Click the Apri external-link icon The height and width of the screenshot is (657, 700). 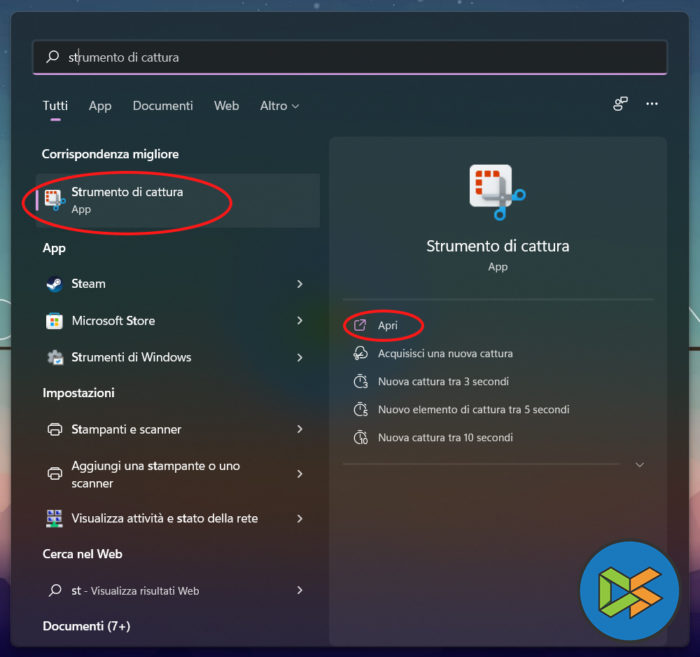[x=360, y=325]
